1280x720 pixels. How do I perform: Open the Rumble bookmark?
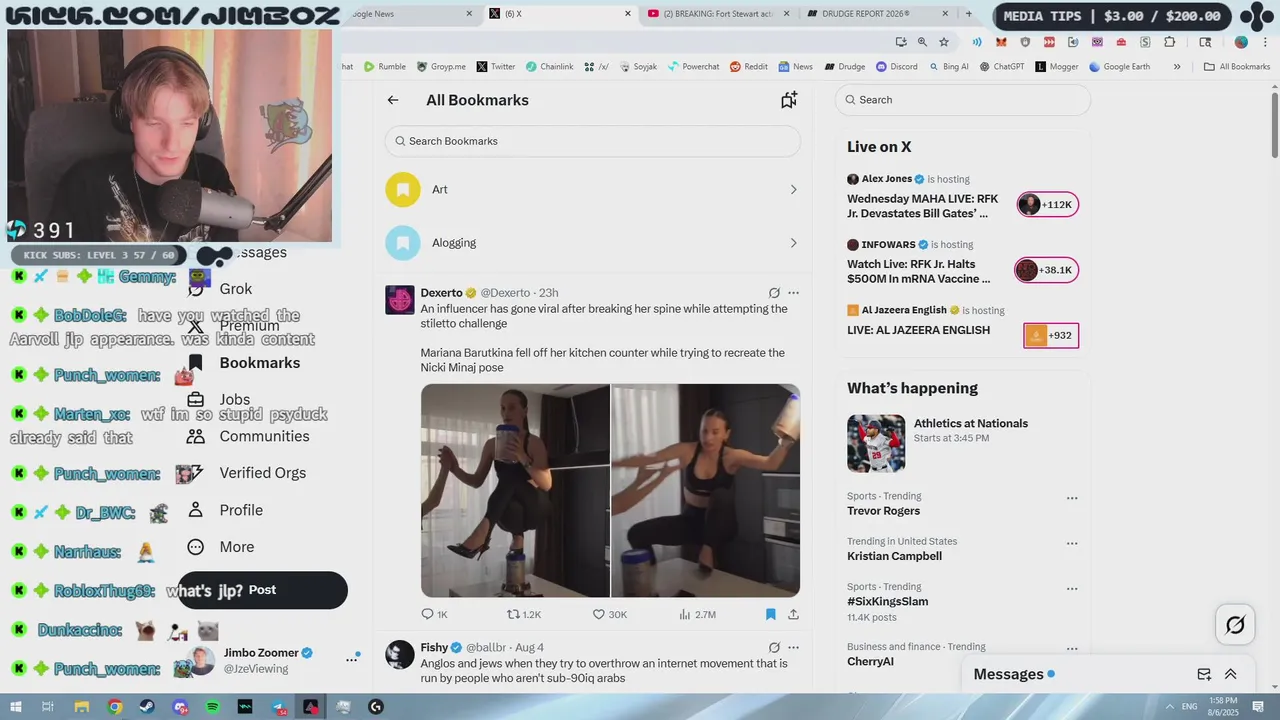385,67
